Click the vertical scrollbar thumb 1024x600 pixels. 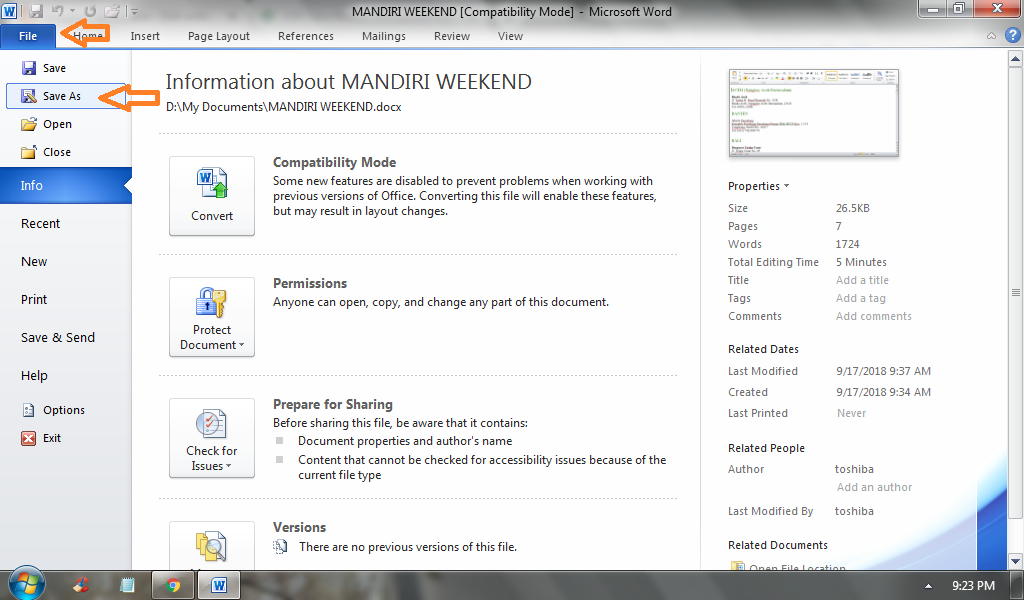tap(1015, 292)
